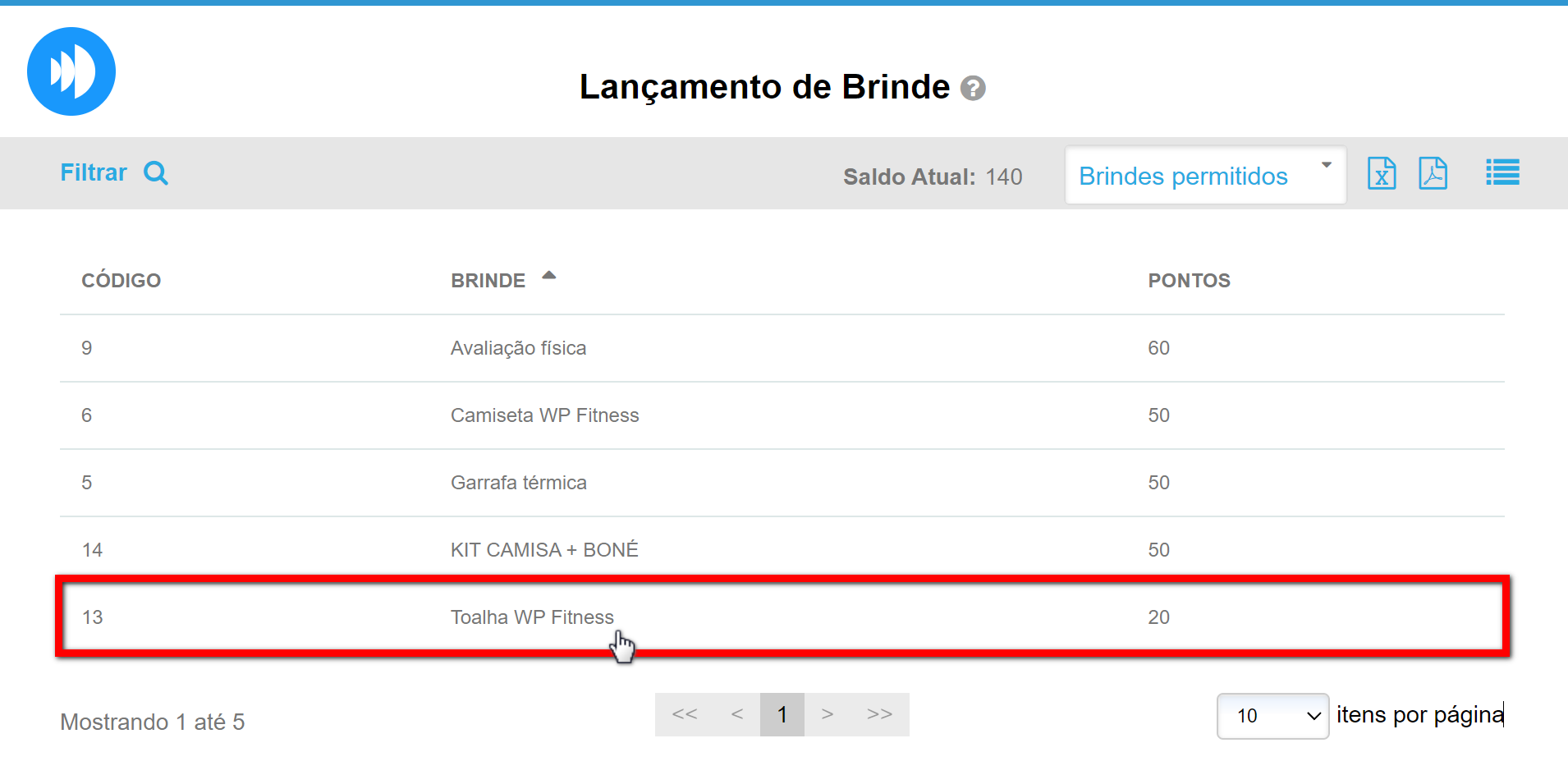The width and height of the screenshot is (1568, 775).
Task: Go to the next page
Action: [828, 714]
